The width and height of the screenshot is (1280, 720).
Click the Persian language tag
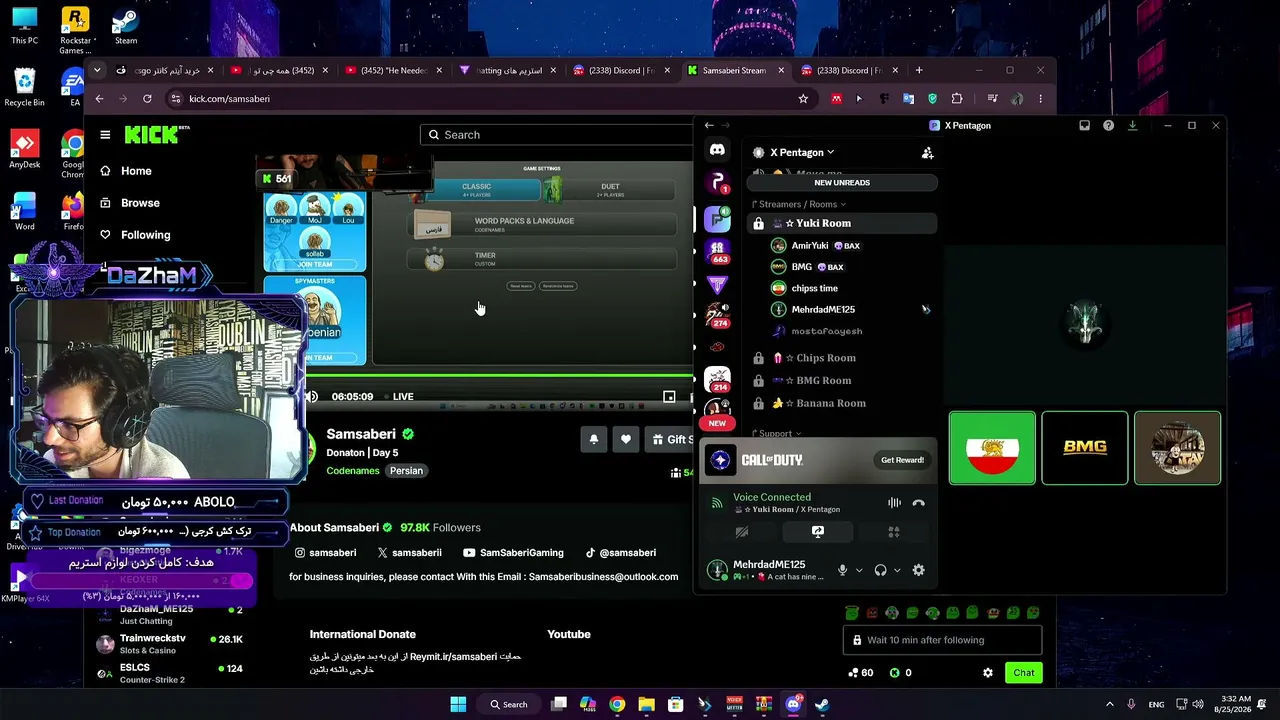[x=406, y=471]
